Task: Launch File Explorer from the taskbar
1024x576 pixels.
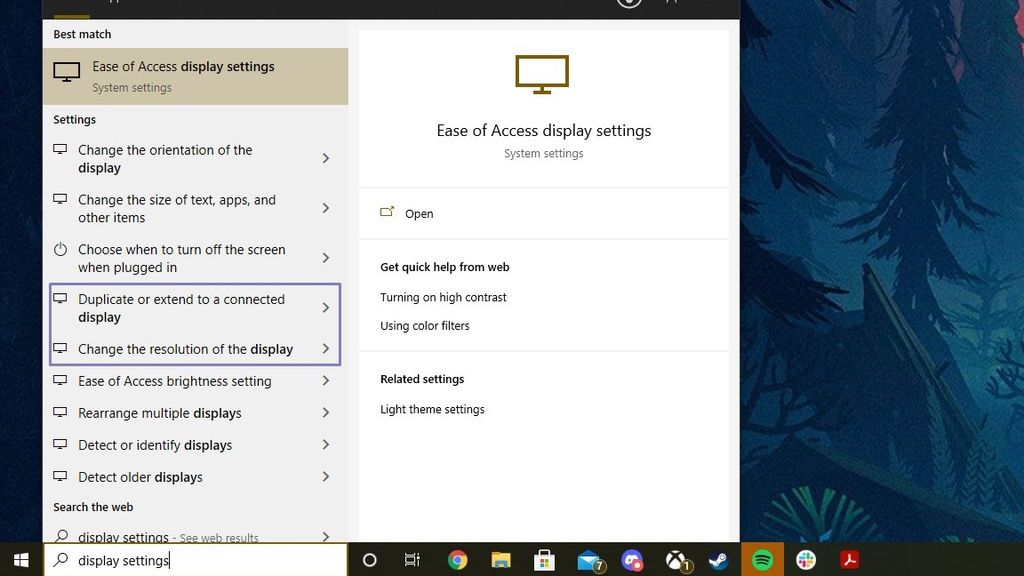Action: [501, 560]
